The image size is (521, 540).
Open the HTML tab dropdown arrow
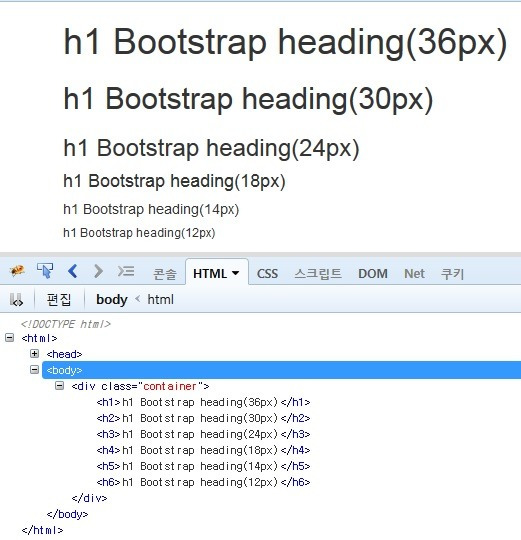[236, 273]
